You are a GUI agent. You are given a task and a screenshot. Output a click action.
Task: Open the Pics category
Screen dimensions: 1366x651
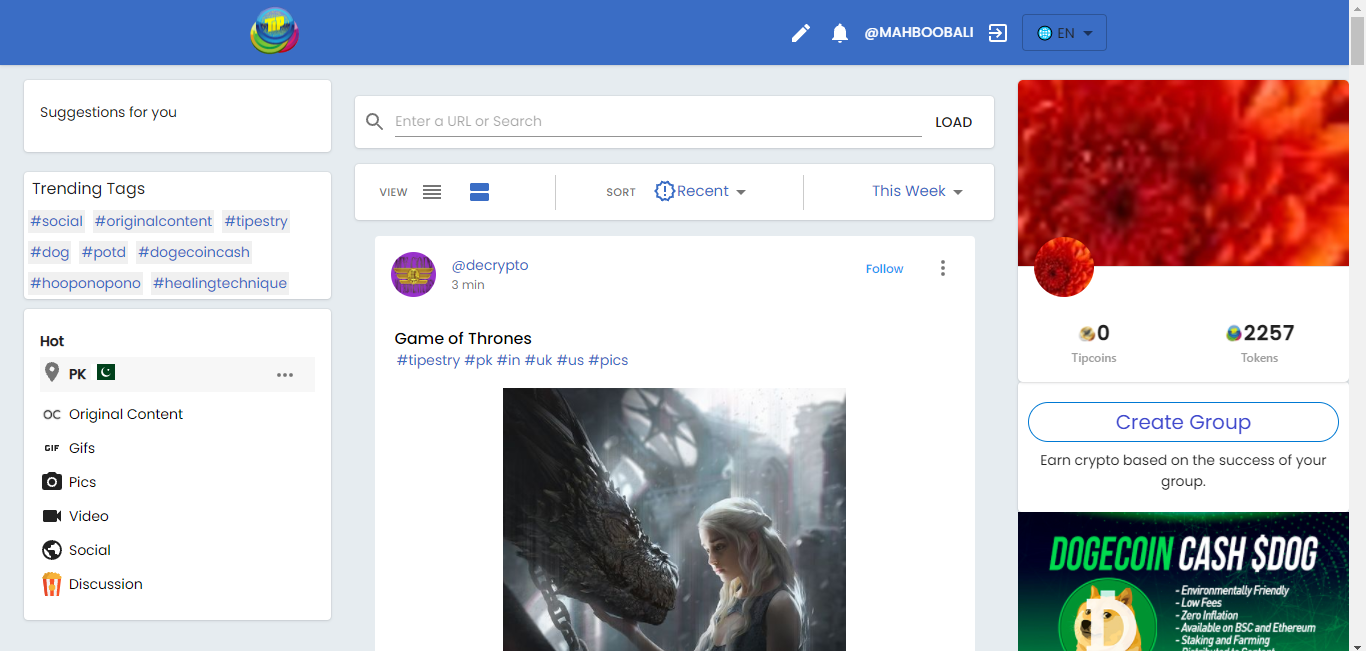pos(82,482)
